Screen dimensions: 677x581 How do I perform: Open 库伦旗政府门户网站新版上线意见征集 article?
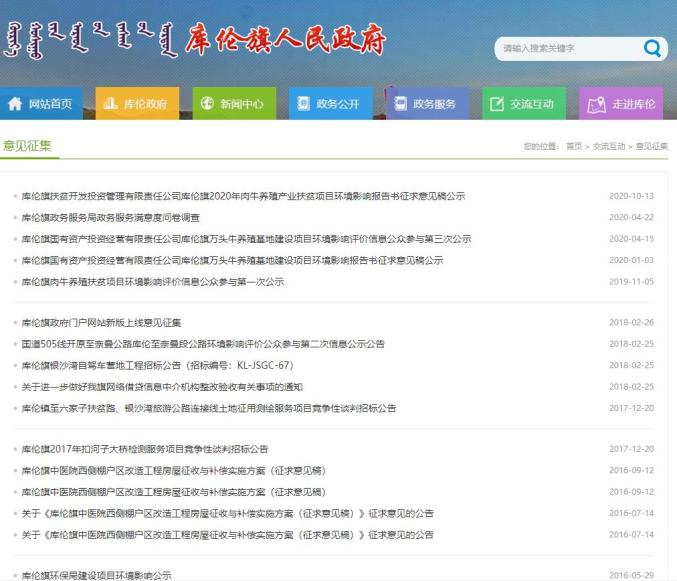pyautogui.click(x=101, y=322)
